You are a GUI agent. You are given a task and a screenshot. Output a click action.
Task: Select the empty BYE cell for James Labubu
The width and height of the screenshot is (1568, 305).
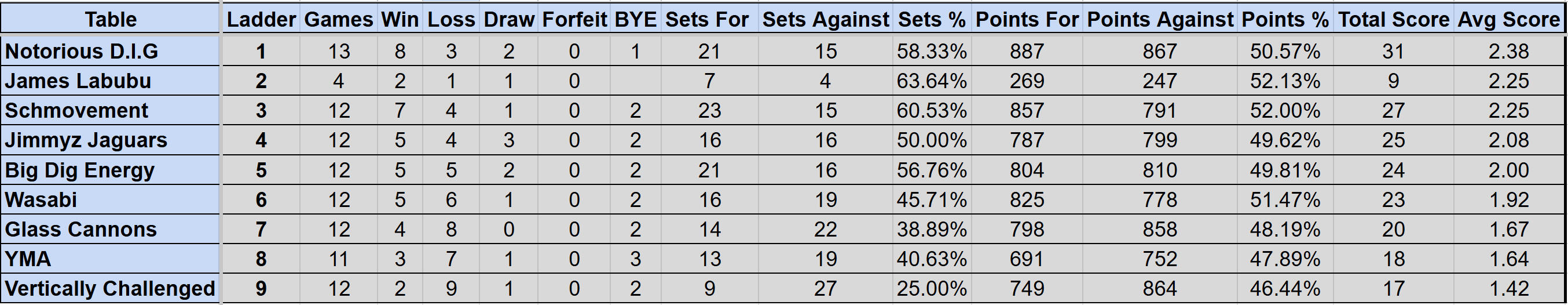tap(635, 81)
